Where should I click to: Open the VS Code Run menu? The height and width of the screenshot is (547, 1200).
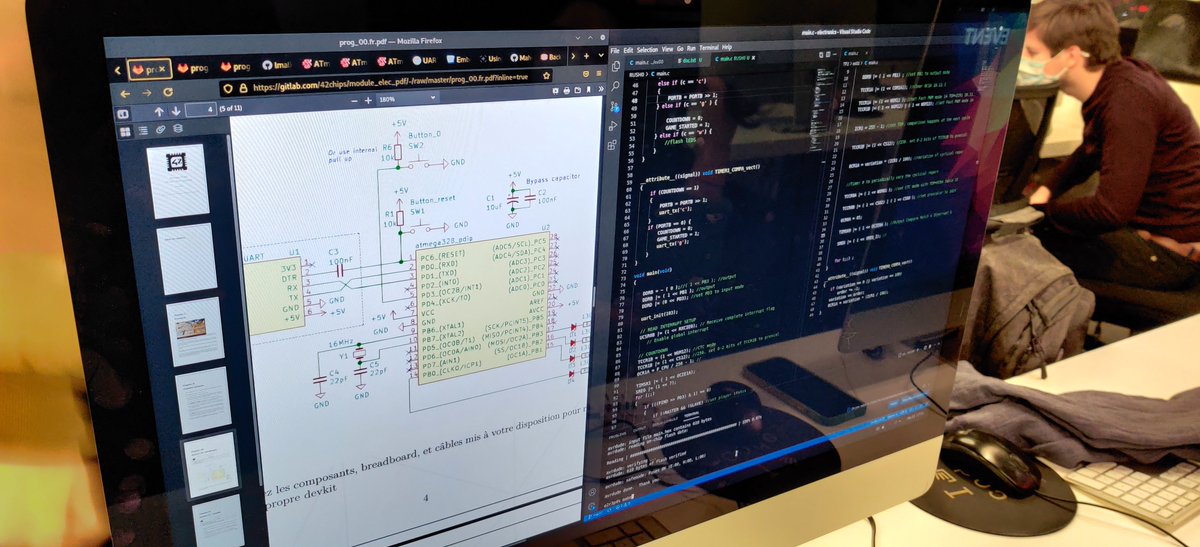point(691,48)
